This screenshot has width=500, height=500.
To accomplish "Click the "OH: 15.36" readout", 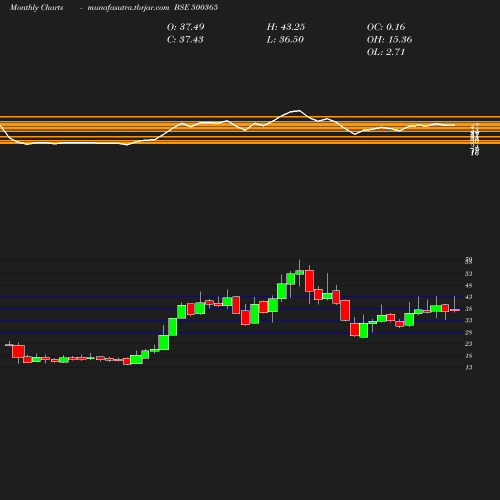I will (x=389, y=39).
